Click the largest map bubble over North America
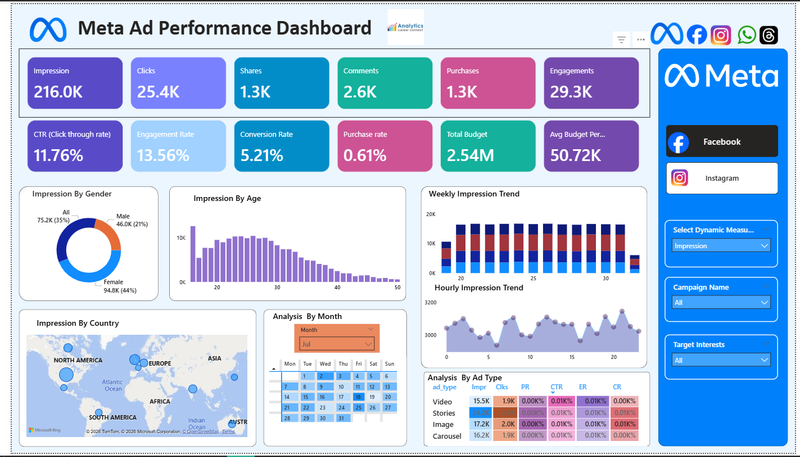This screenshot has height=457, width=800. (66, 375)
